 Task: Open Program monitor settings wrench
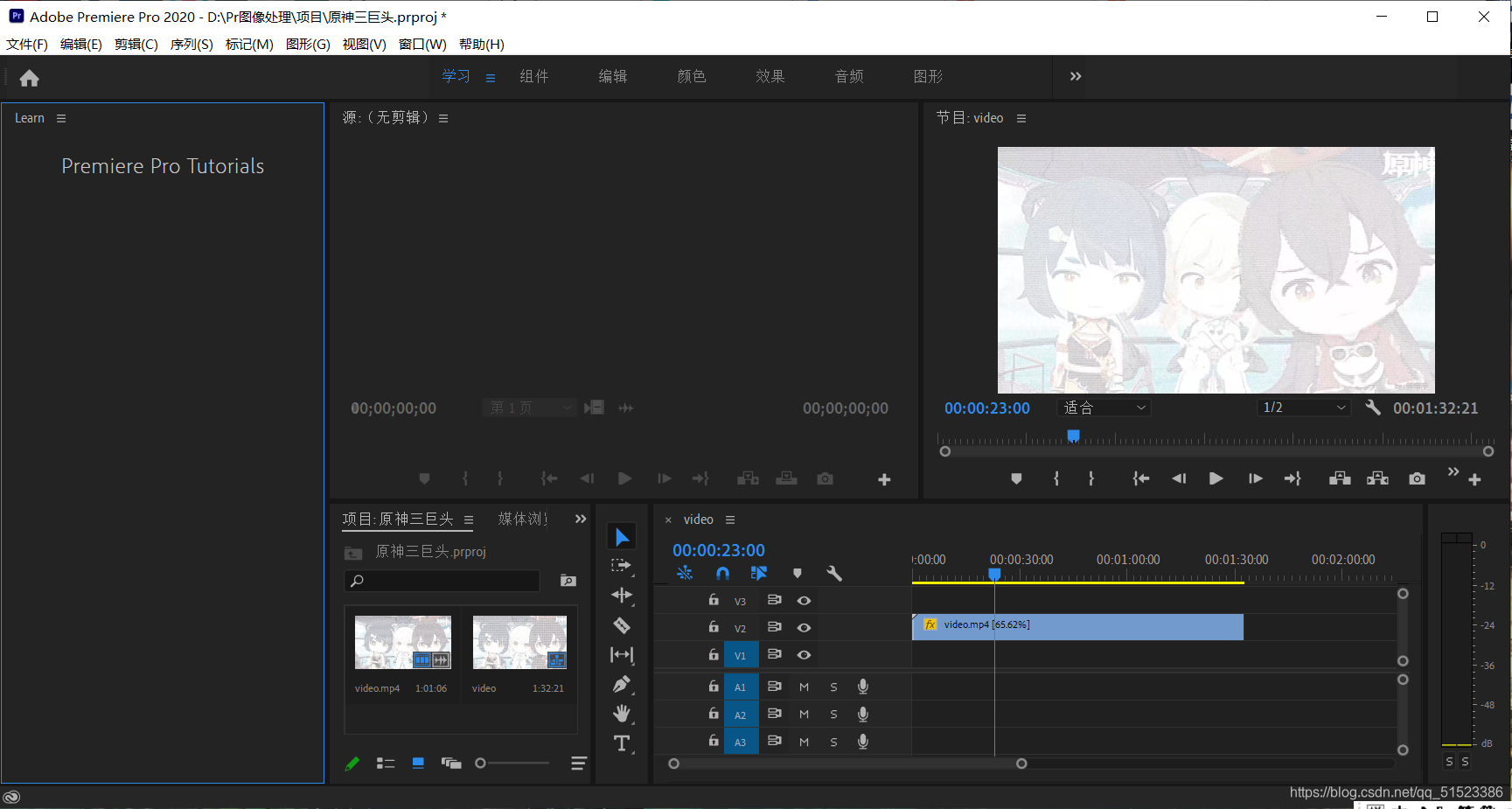click(x=1373, y=408)
